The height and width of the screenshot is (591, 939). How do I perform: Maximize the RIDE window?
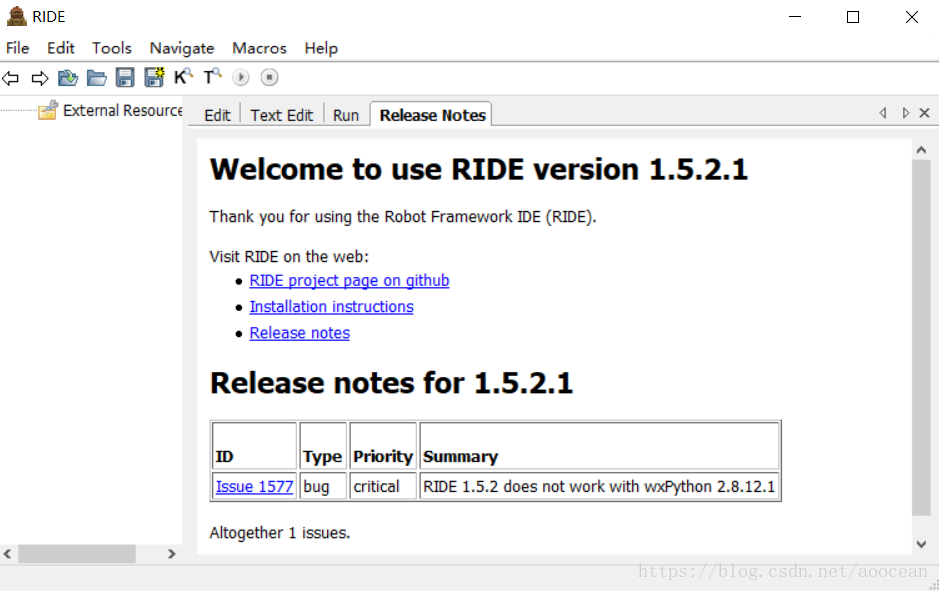tap(853, 17)
